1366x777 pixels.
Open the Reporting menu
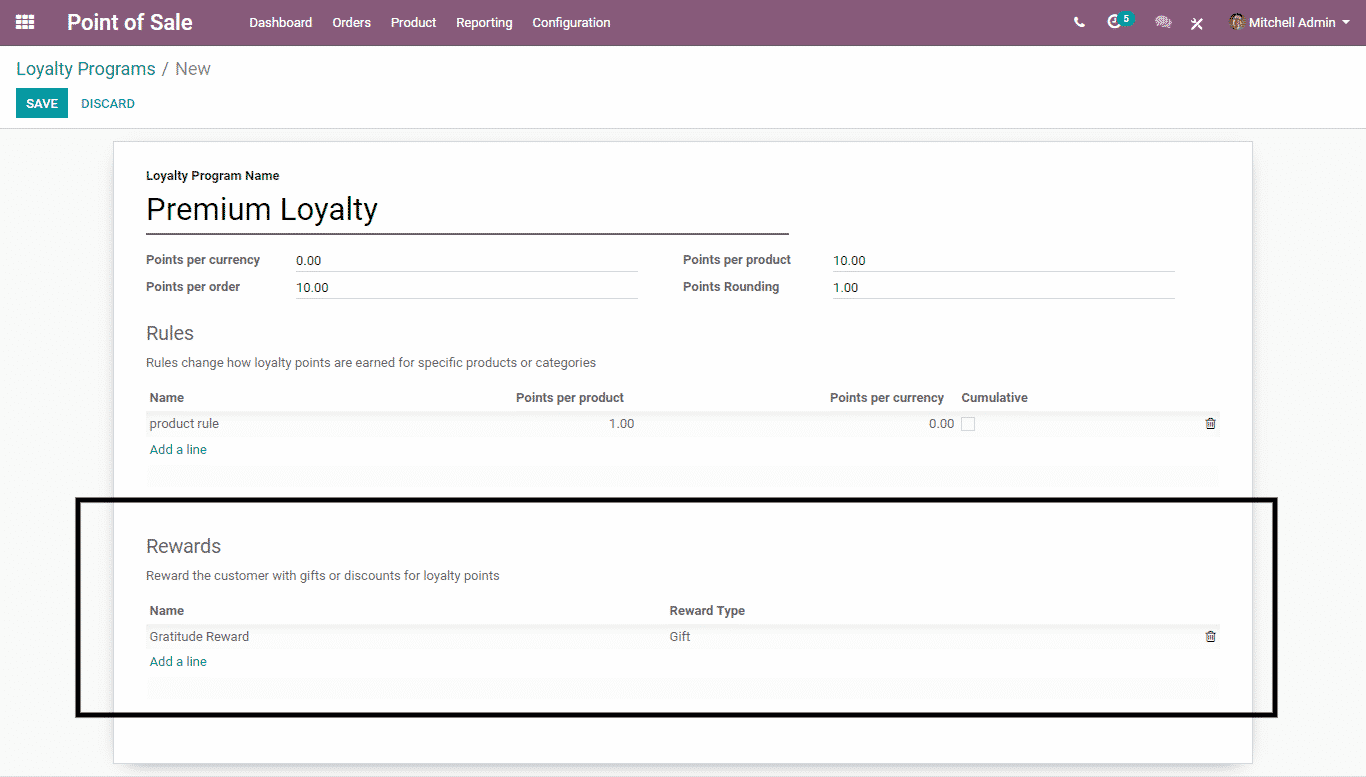484,22
